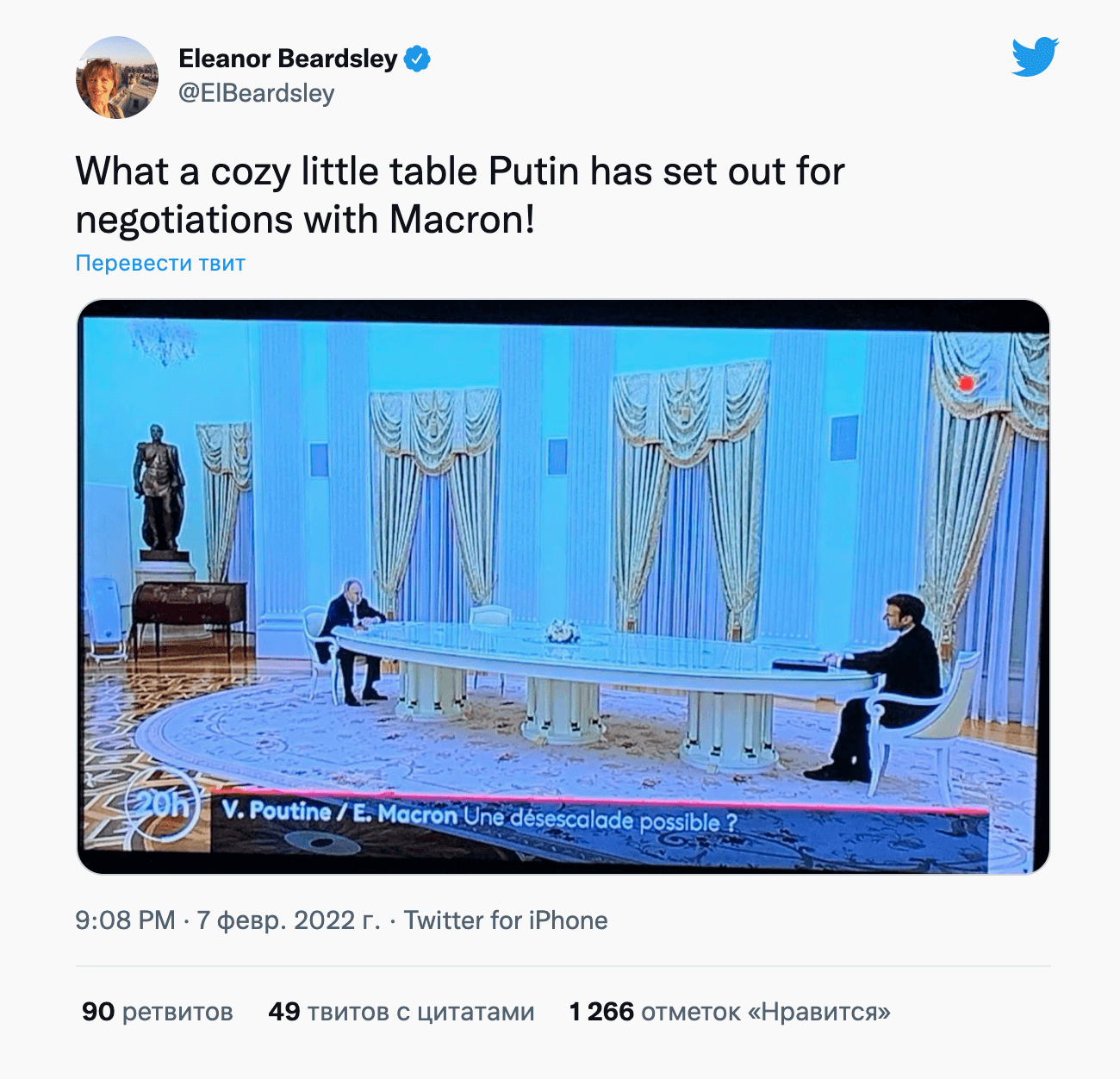Click the 20h channel logo in image
This screenshot has width=1120, height=1079.
pos(164,806)
